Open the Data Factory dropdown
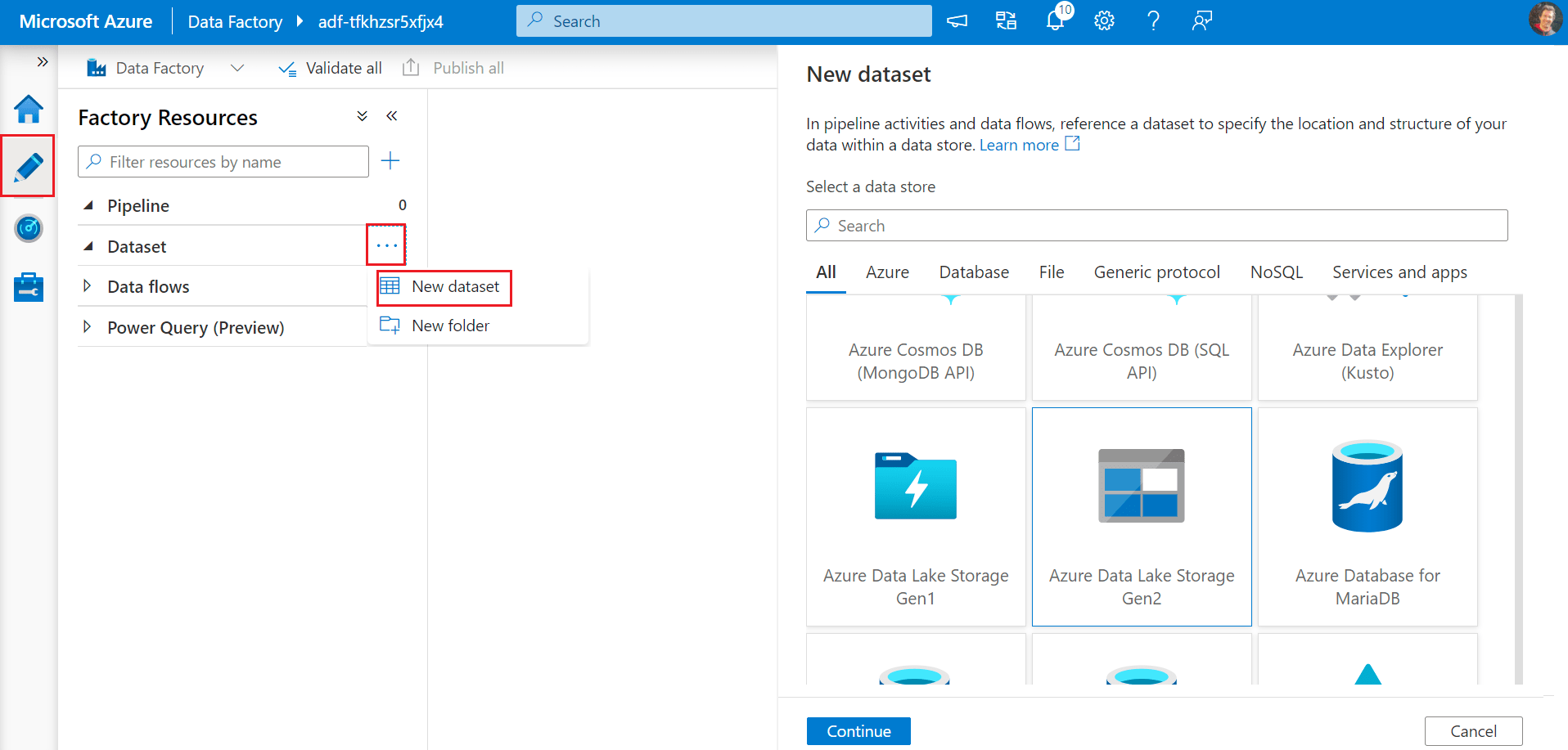Screen dimensions: 1568x750 (237, 68)
